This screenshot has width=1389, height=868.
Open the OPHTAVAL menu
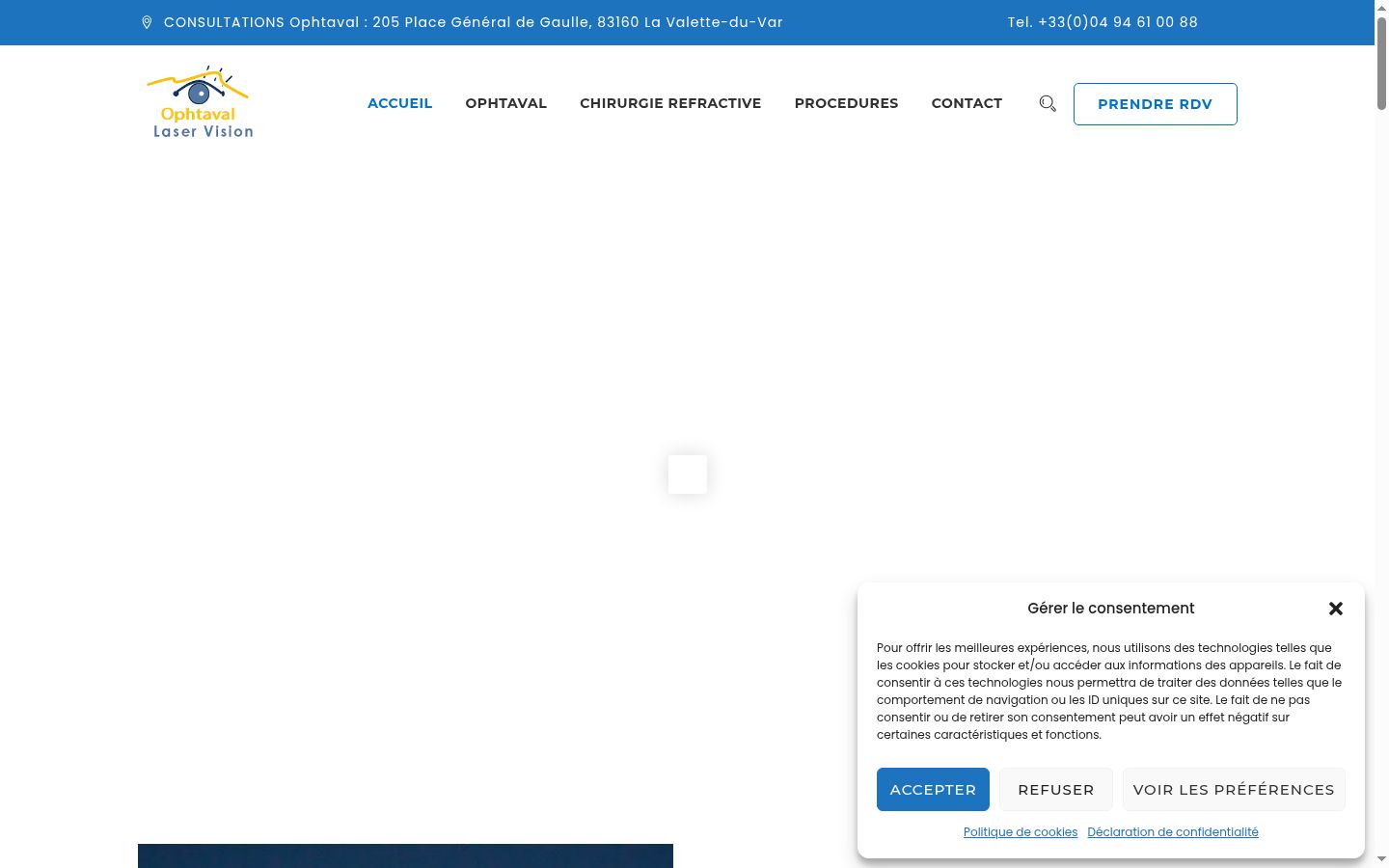pos(506,103)
